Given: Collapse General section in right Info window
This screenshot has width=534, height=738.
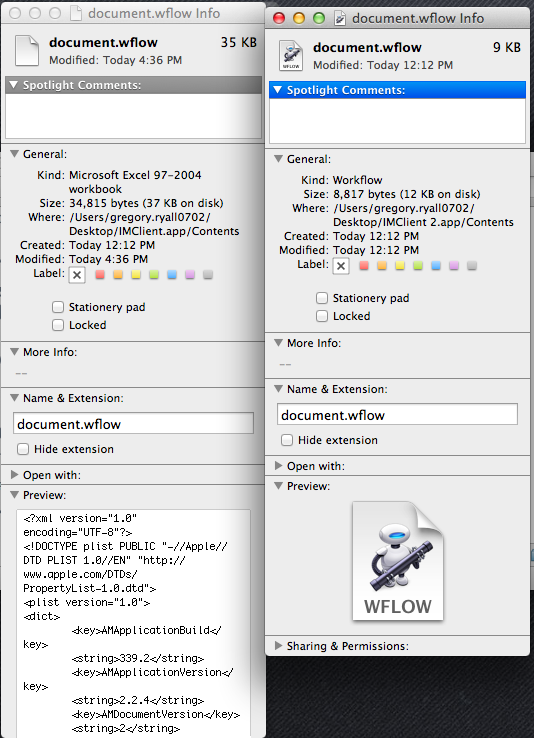Looking at the screenshot, I should pyautogui.click(x=279, y=159).
